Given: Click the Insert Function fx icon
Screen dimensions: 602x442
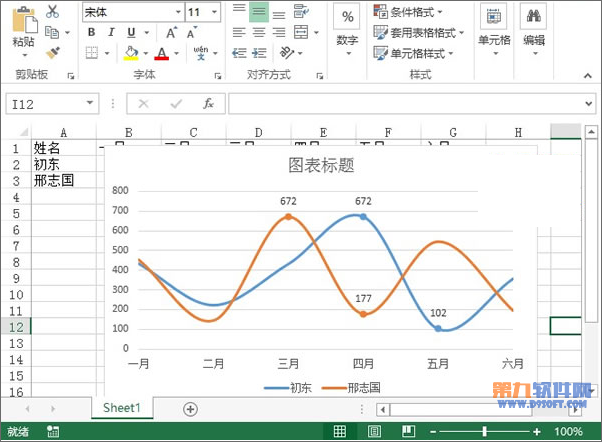Looking at the screenshot, I should [208, 103].
